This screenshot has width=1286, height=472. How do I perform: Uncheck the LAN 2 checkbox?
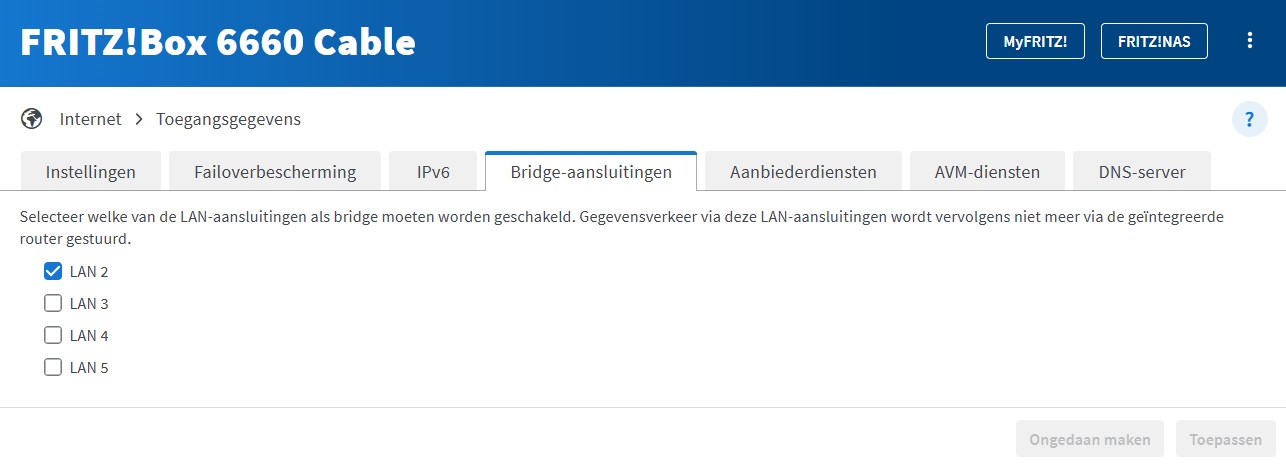coord(53,271)
